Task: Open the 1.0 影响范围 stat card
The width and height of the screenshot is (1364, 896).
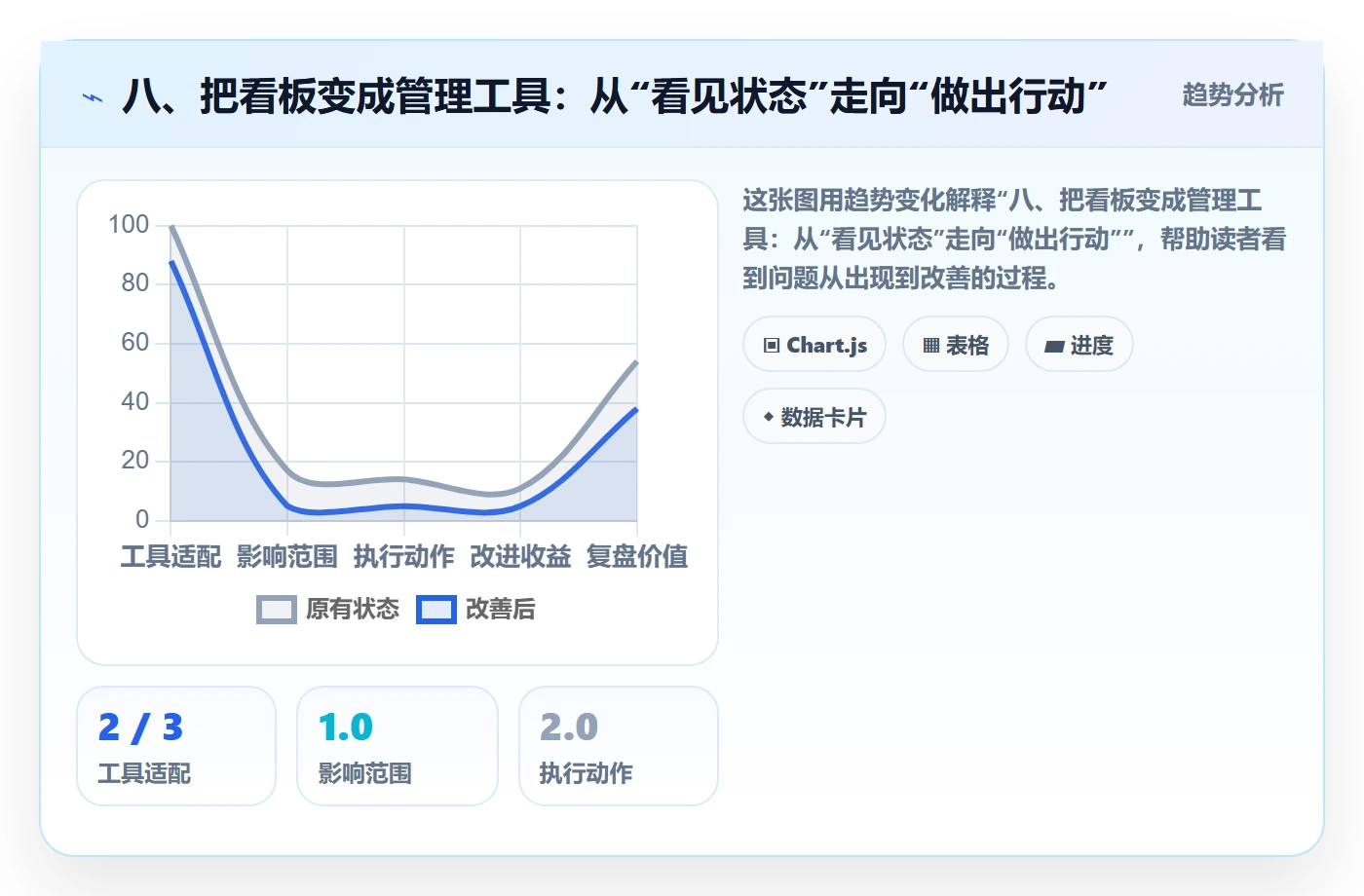Action: (398, 746)
